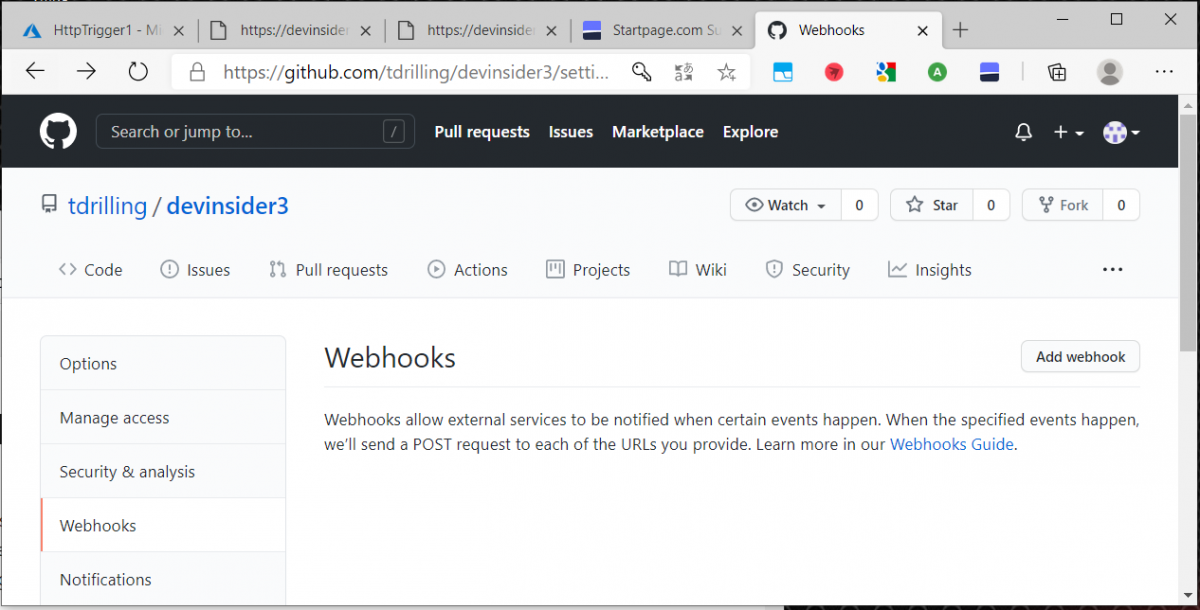
Task: Open a new browser tab
Action: [960, 30]
